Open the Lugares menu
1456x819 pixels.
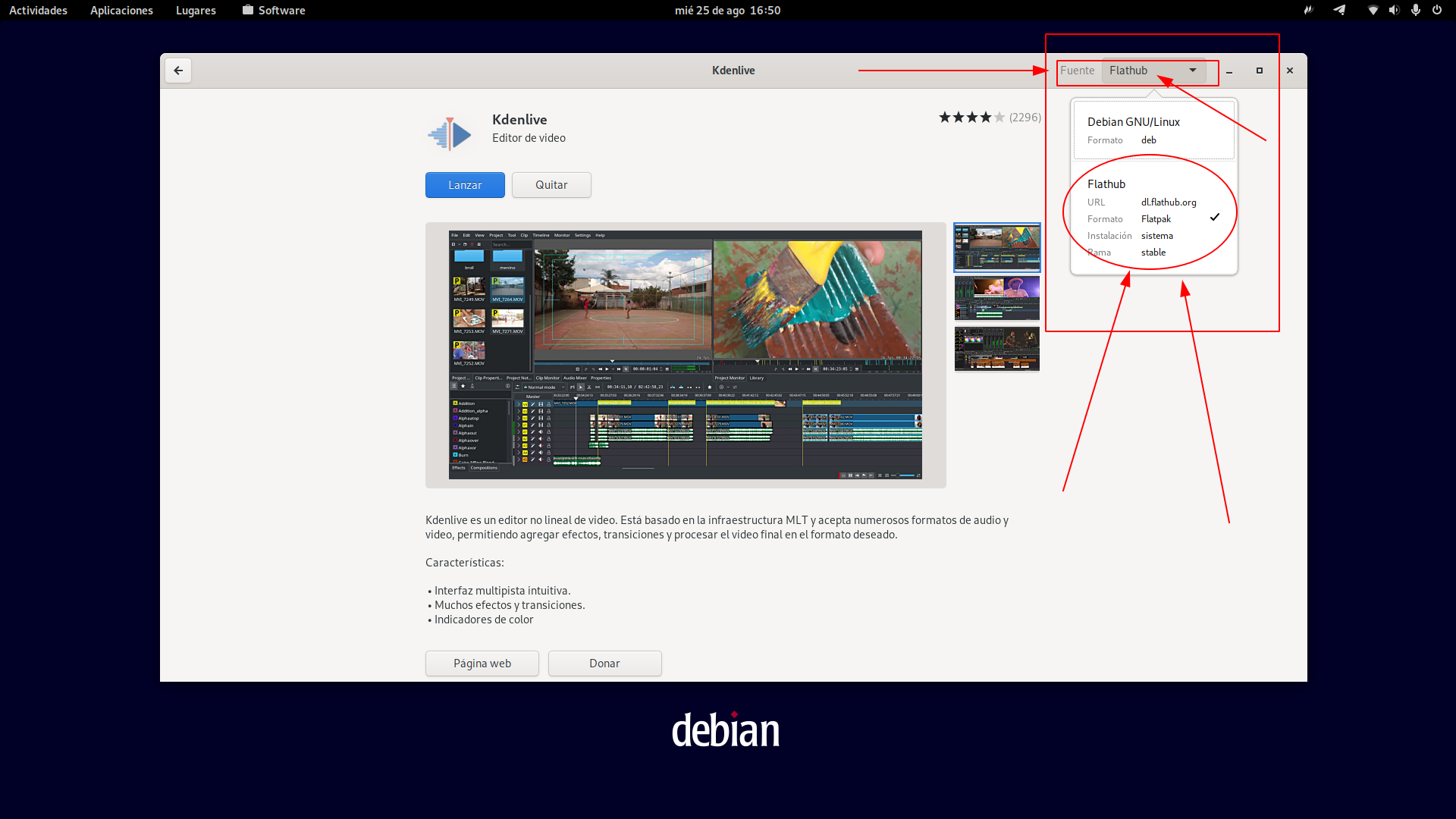[196, 10]
